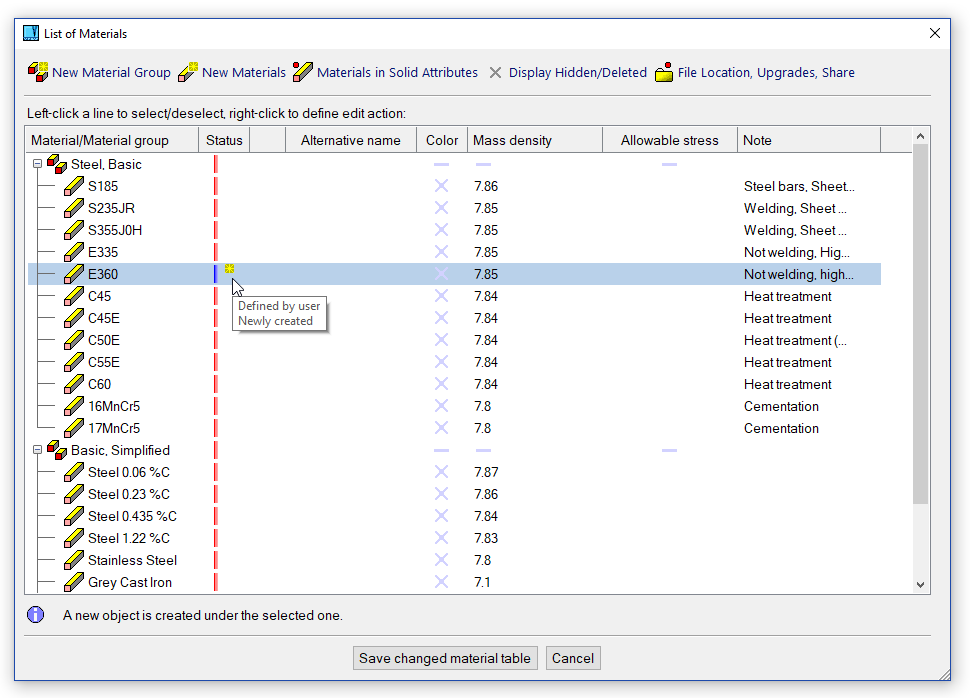Click the yellow newly created status icon
970x698 pixels.
pos(230,269)
